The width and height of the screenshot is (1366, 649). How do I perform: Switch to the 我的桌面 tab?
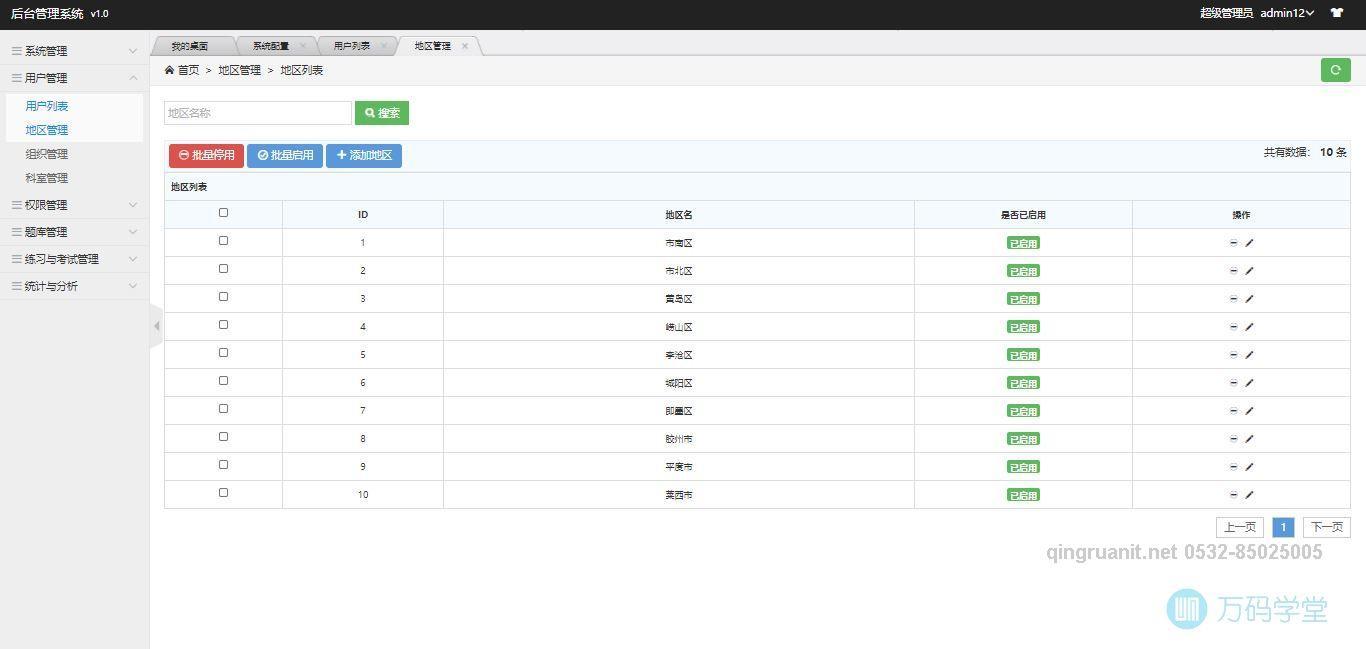(189, 46)
